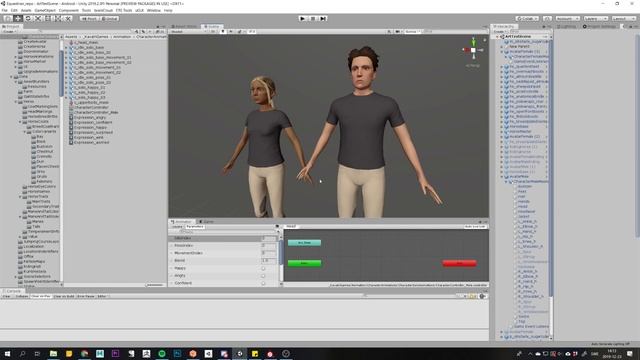The height and width of the screenshot is (360, 640).
Task: Expand the AvatarMale hierarchy item
Action: point(502,177)
